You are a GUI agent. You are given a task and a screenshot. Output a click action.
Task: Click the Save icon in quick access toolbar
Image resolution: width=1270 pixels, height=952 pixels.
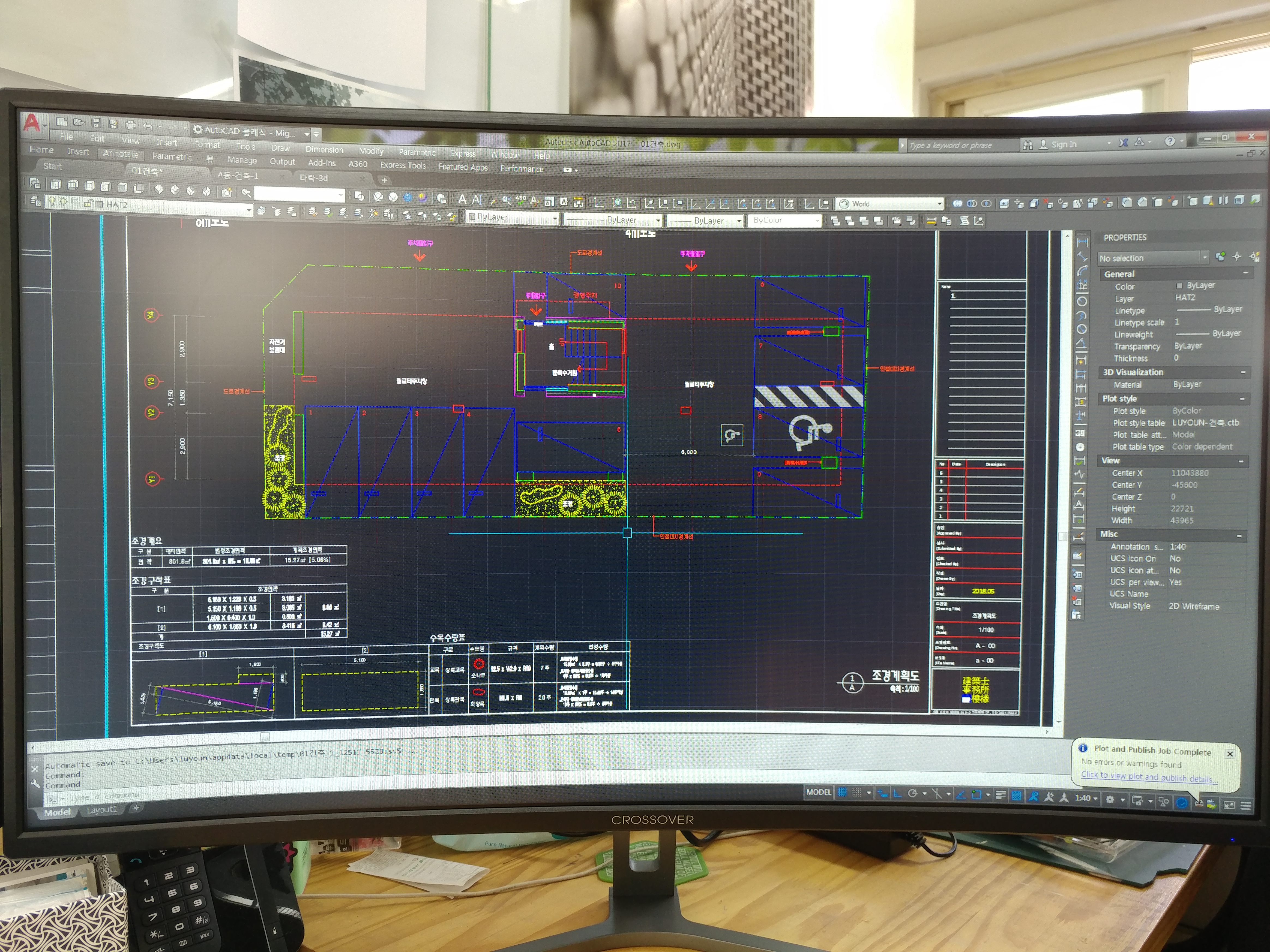[96, 123]
